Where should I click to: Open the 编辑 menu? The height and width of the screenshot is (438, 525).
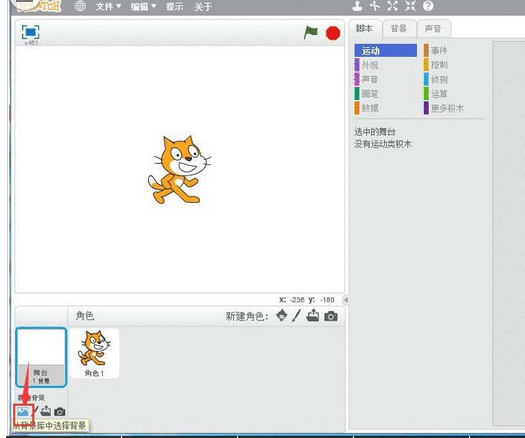click(x=143, y=6)
